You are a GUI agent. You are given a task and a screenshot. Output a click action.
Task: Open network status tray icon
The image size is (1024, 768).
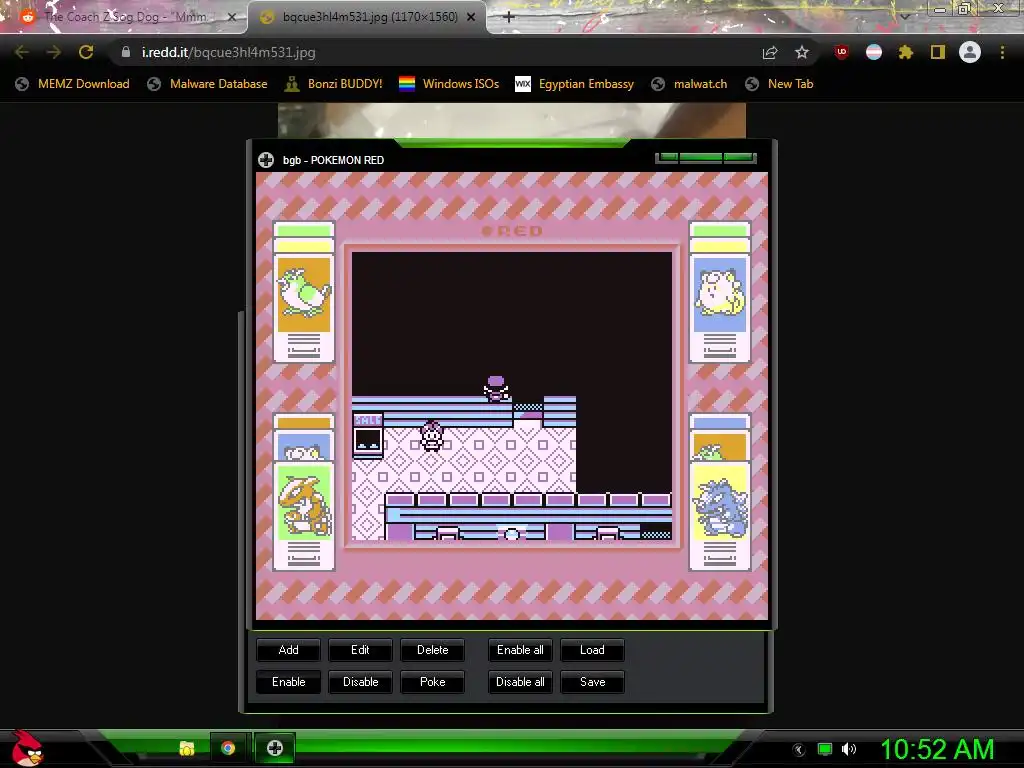[825, 749]
